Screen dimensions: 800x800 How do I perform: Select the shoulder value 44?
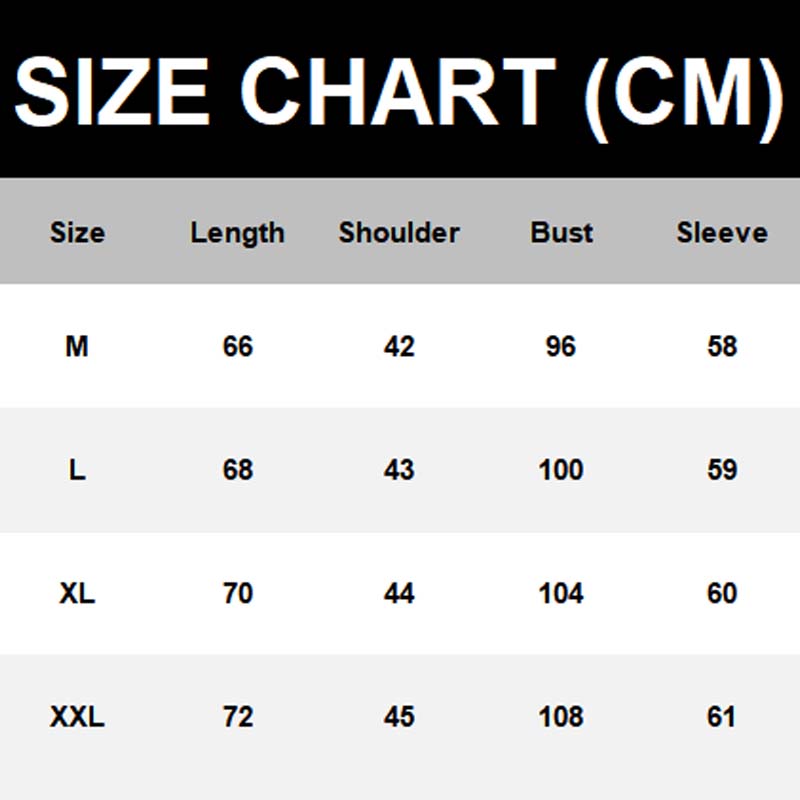[399, 593]
